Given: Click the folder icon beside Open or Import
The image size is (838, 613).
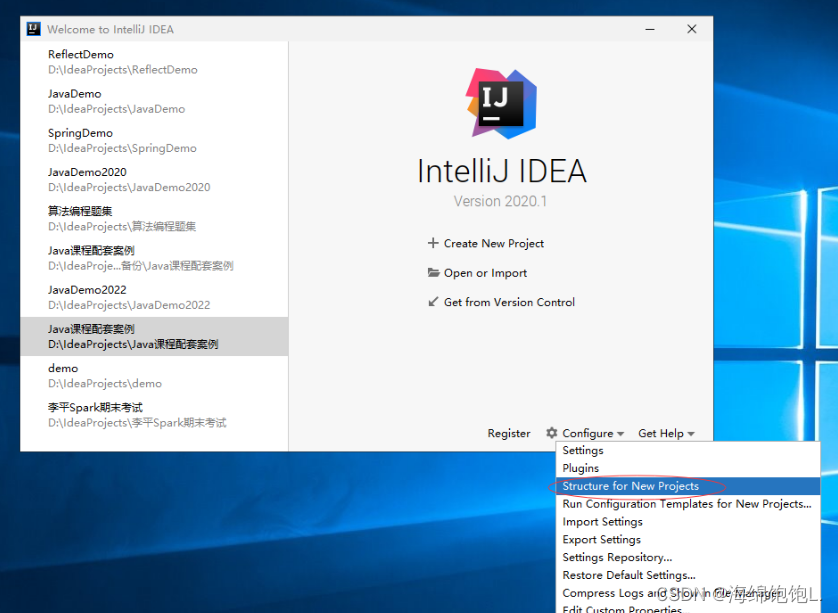Looking at the screenshot, I should [433, 273].
